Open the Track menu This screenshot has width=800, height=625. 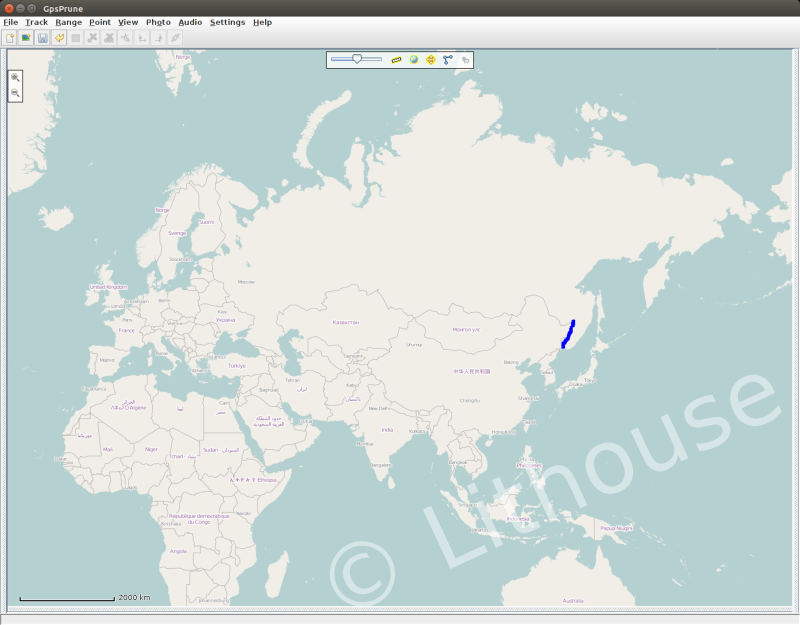pos(36,21)
